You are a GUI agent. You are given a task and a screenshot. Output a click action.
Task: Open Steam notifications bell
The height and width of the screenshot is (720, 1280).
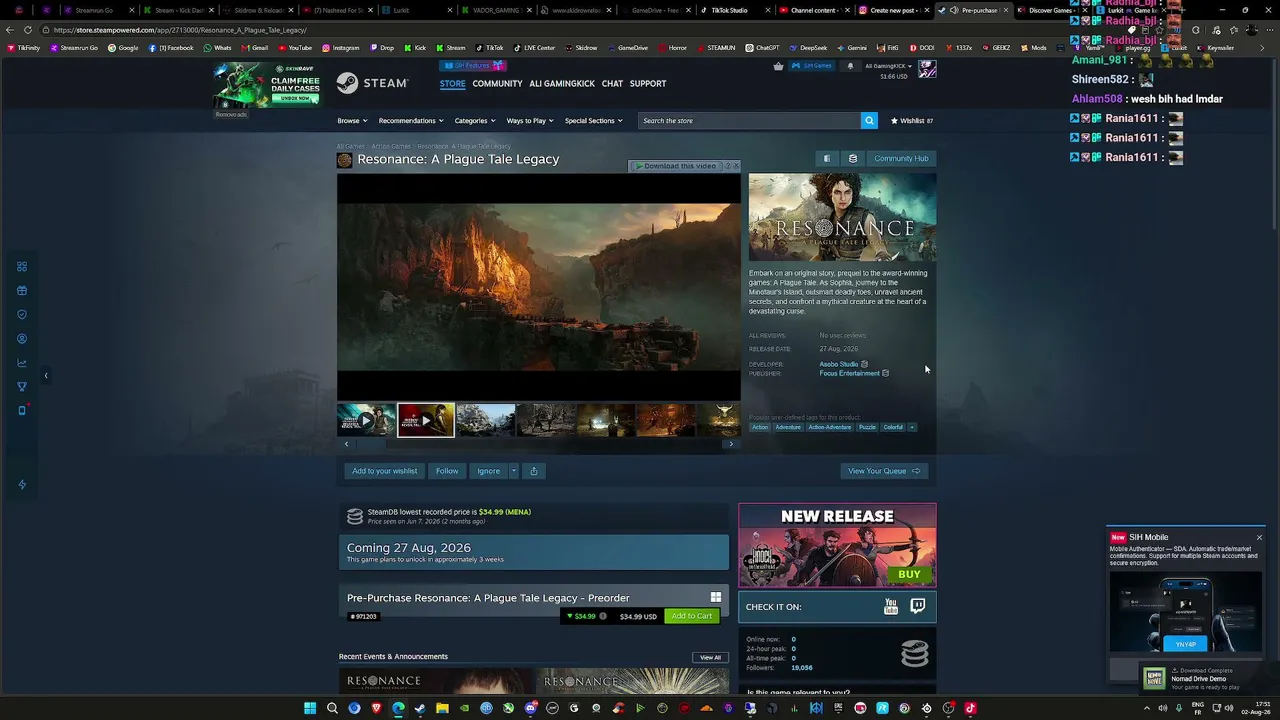[850, 66]
